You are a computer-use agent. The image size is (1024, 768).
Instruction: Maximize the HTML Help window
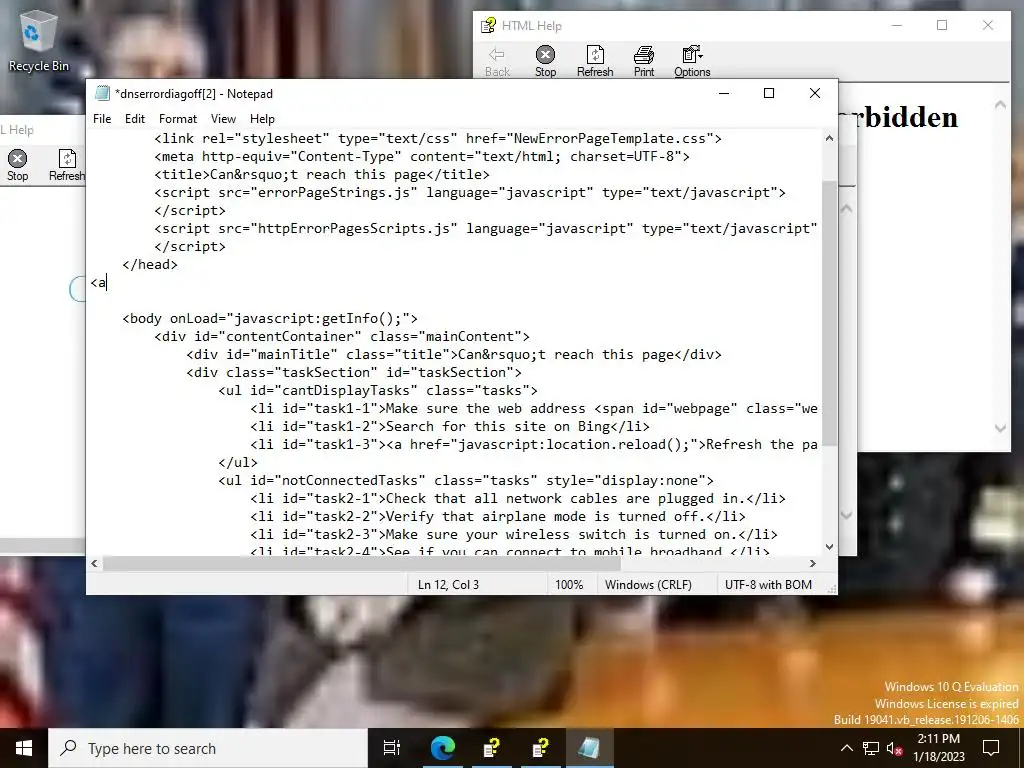[x=942, y=25]
